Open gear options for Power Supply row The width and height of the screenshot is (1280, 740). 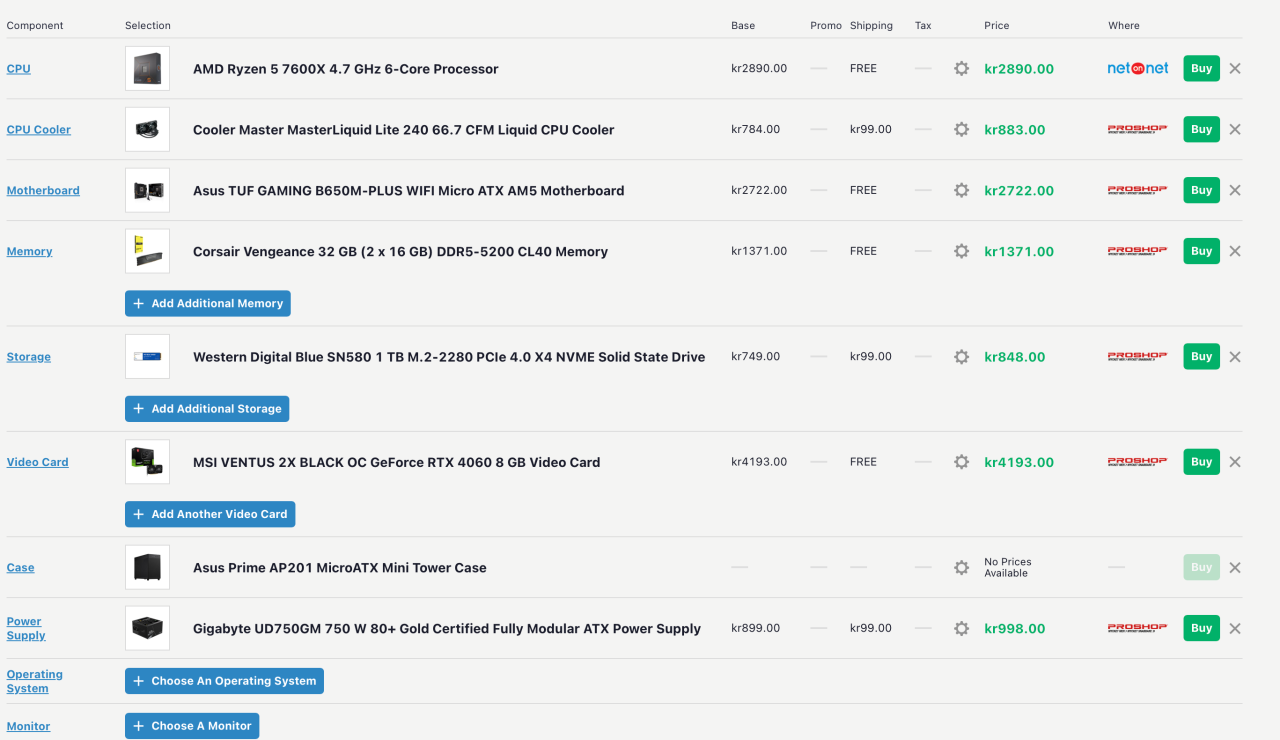(x=961, y=629)
